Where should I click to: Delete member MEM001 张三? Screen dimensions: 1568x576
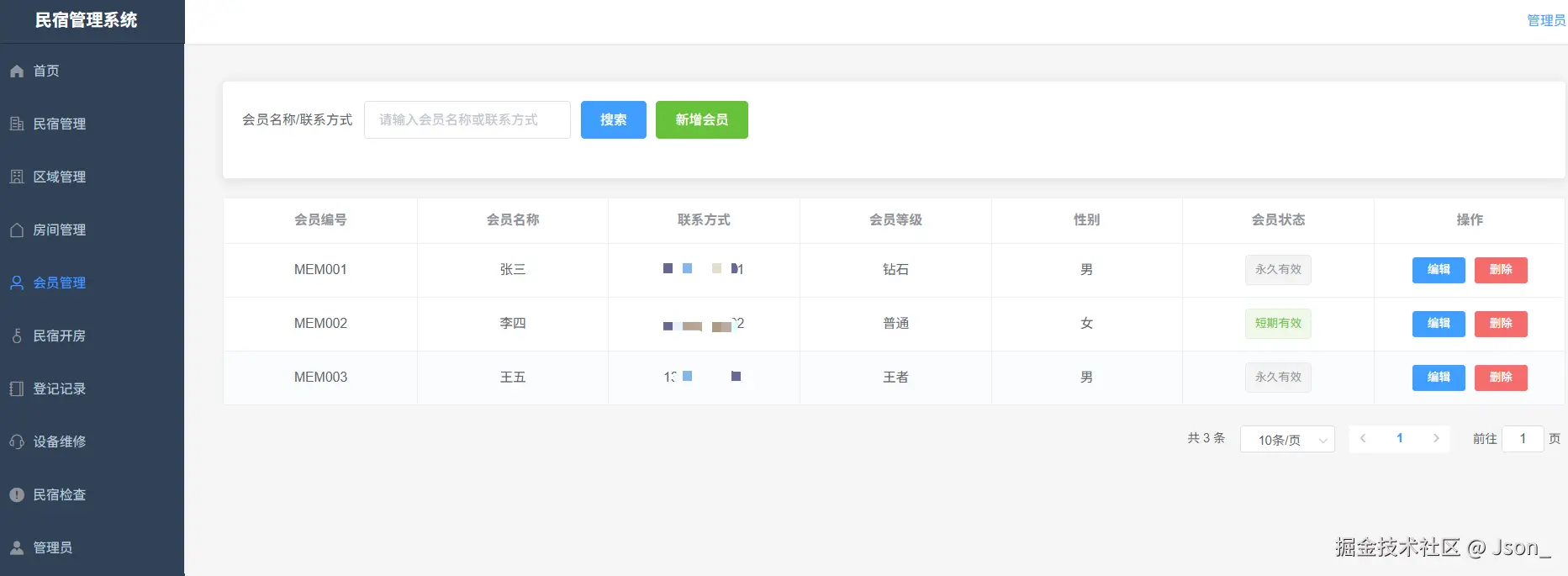point(1501,270)
